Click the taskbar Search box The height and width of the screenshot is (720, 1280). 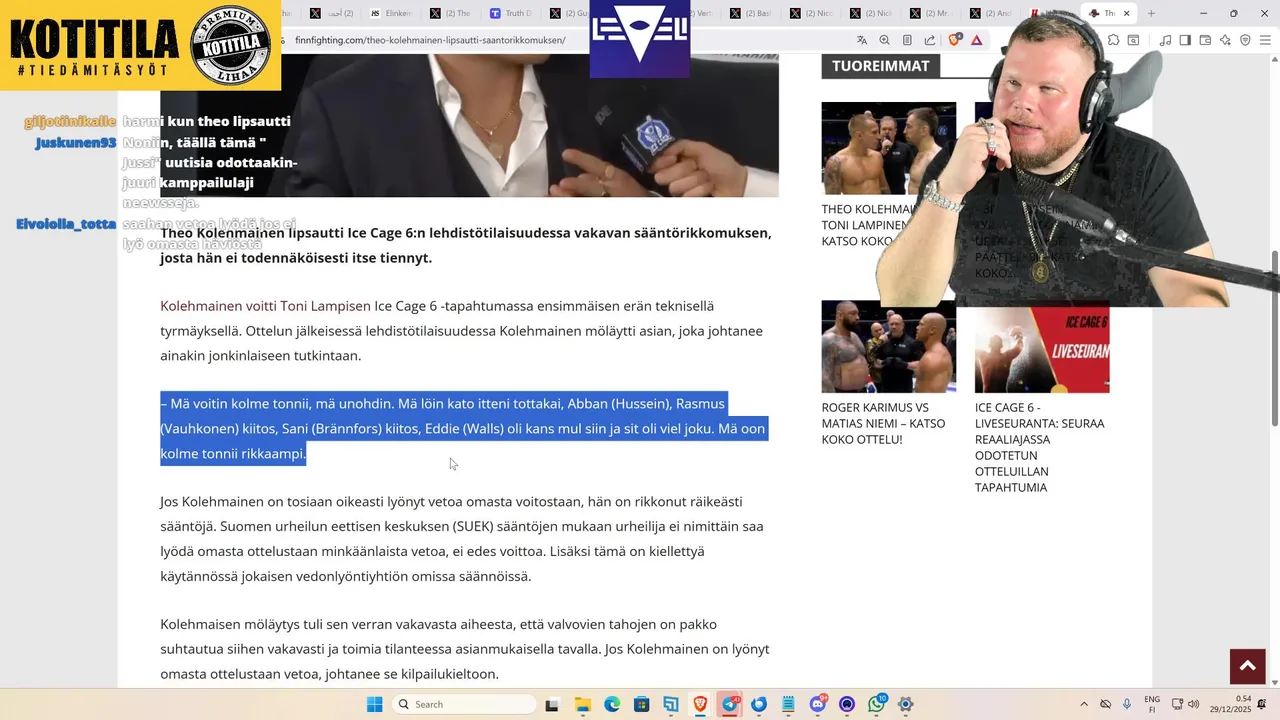464,704
